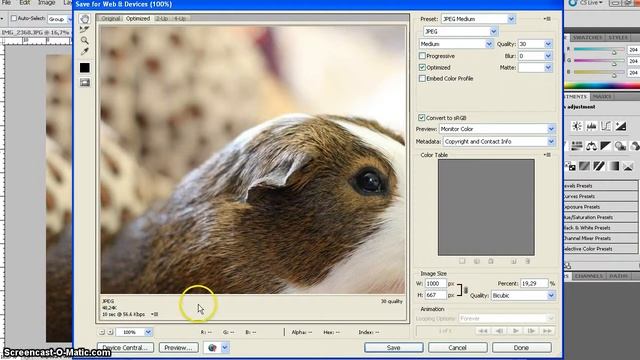The width and height of the screenshot is (640, 360).
Task: Uncheck the Optimized checkbox
Action: 422,67
